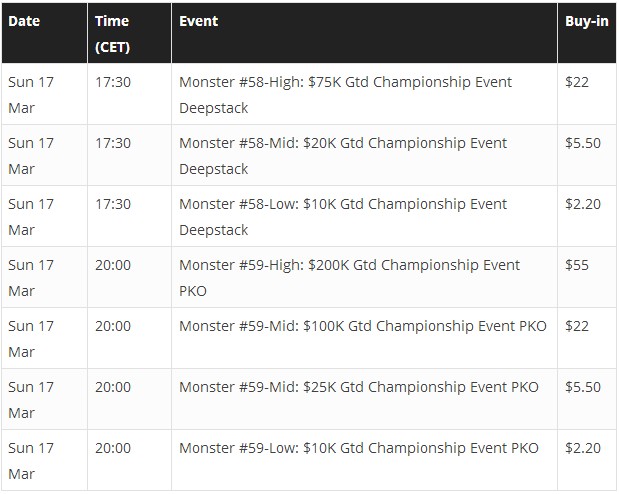This screenshot has width=619, height=494.
Task: Click the Date column header
Action: click(x=24, y=21)
